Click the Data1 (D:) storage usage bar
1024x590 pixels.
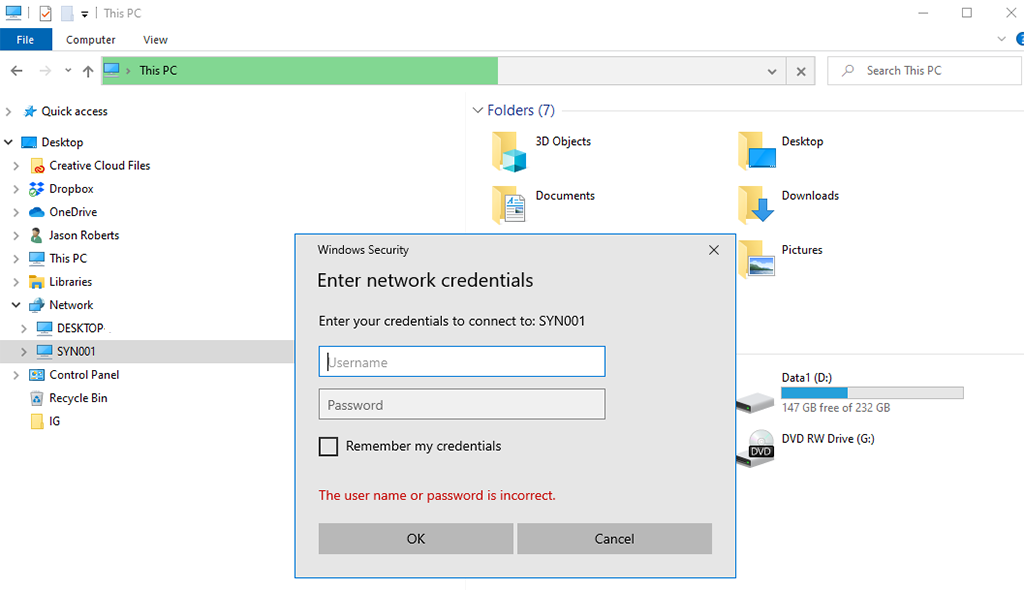[872, 392]
